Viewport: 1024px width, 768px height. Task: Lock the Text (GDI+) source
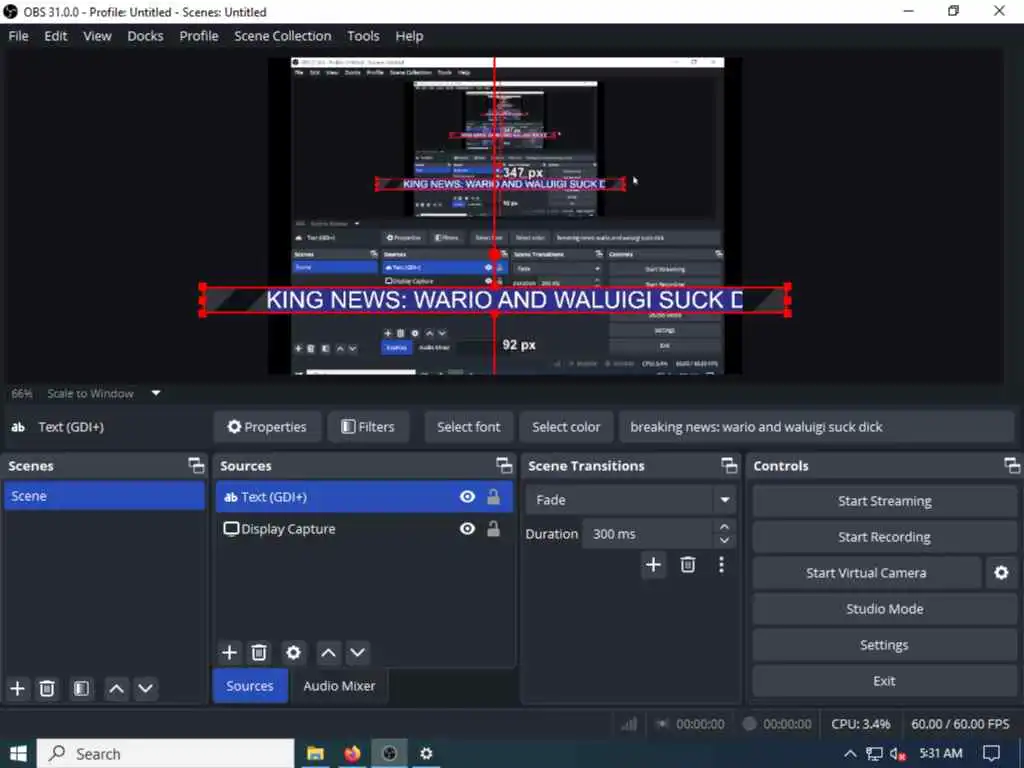pos(494,497)
